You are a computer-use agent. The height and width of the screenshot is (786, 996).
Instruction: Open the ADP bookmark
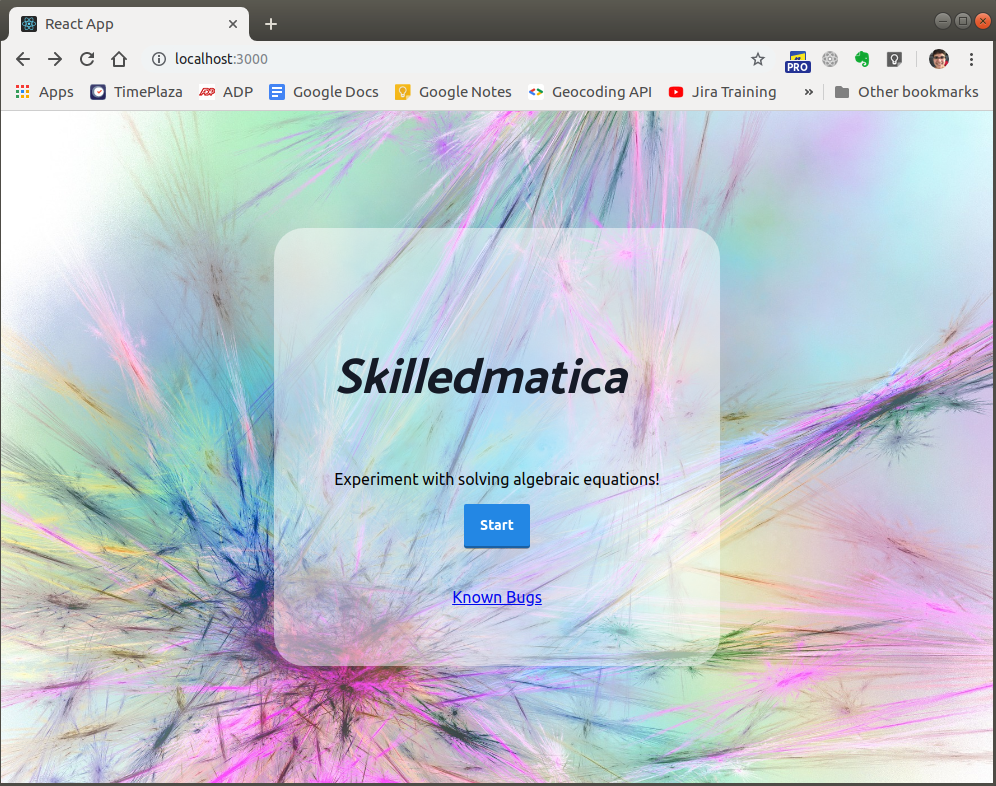(x=226, y=92)
